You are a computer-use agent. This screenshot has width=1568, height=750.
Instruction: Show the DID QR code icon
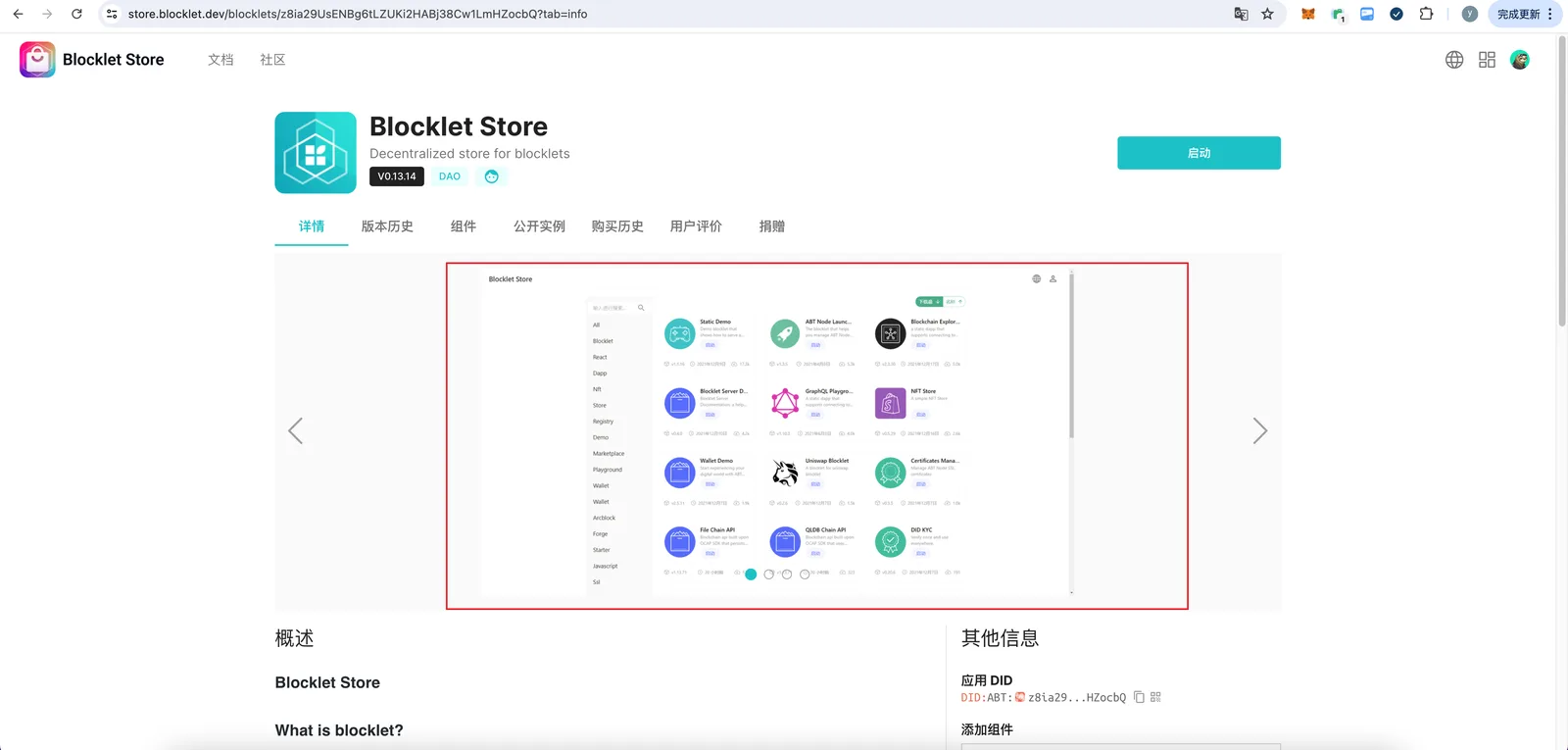point(1155,697)
